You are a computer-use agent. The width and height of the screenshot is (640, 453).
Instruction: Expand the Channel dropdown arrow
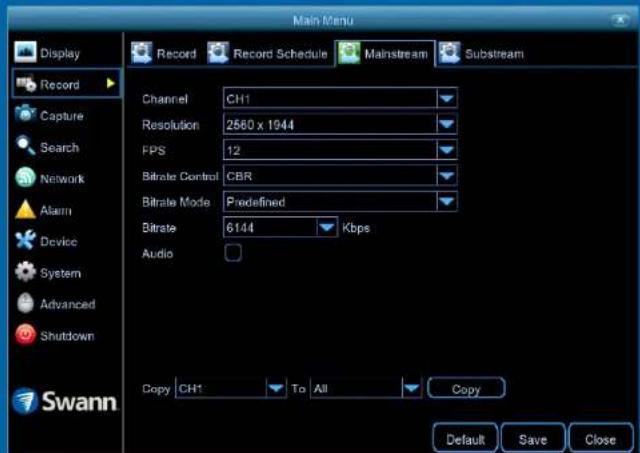[x=447, y=98]
